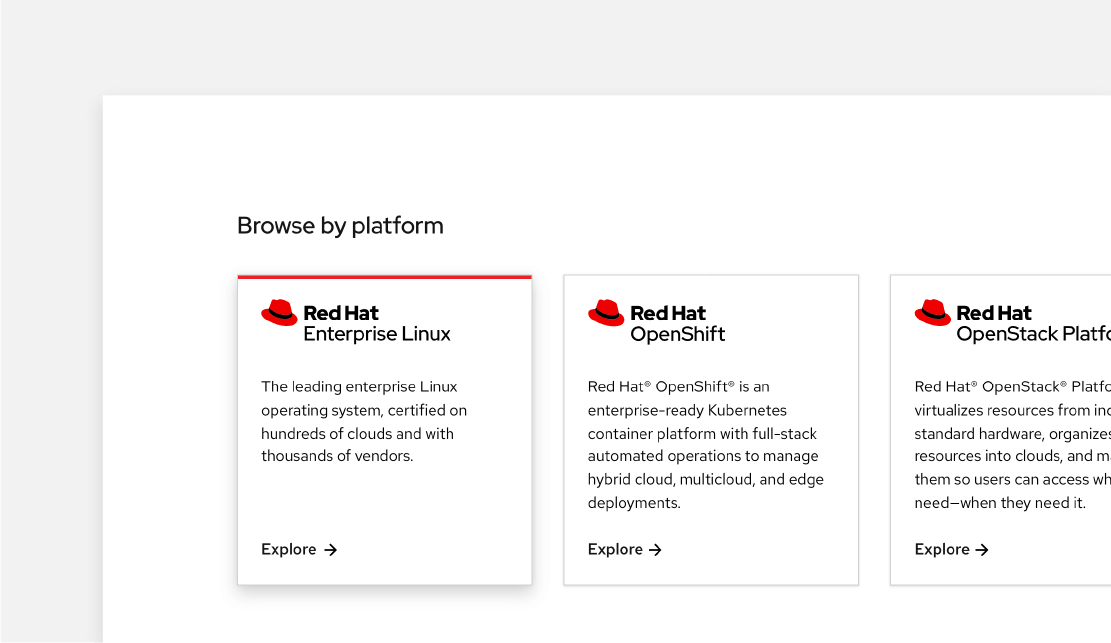Open Explore link for Enterprise Linux
Viewport: 1111px width, 643px height.
click(x=299, y=549)
